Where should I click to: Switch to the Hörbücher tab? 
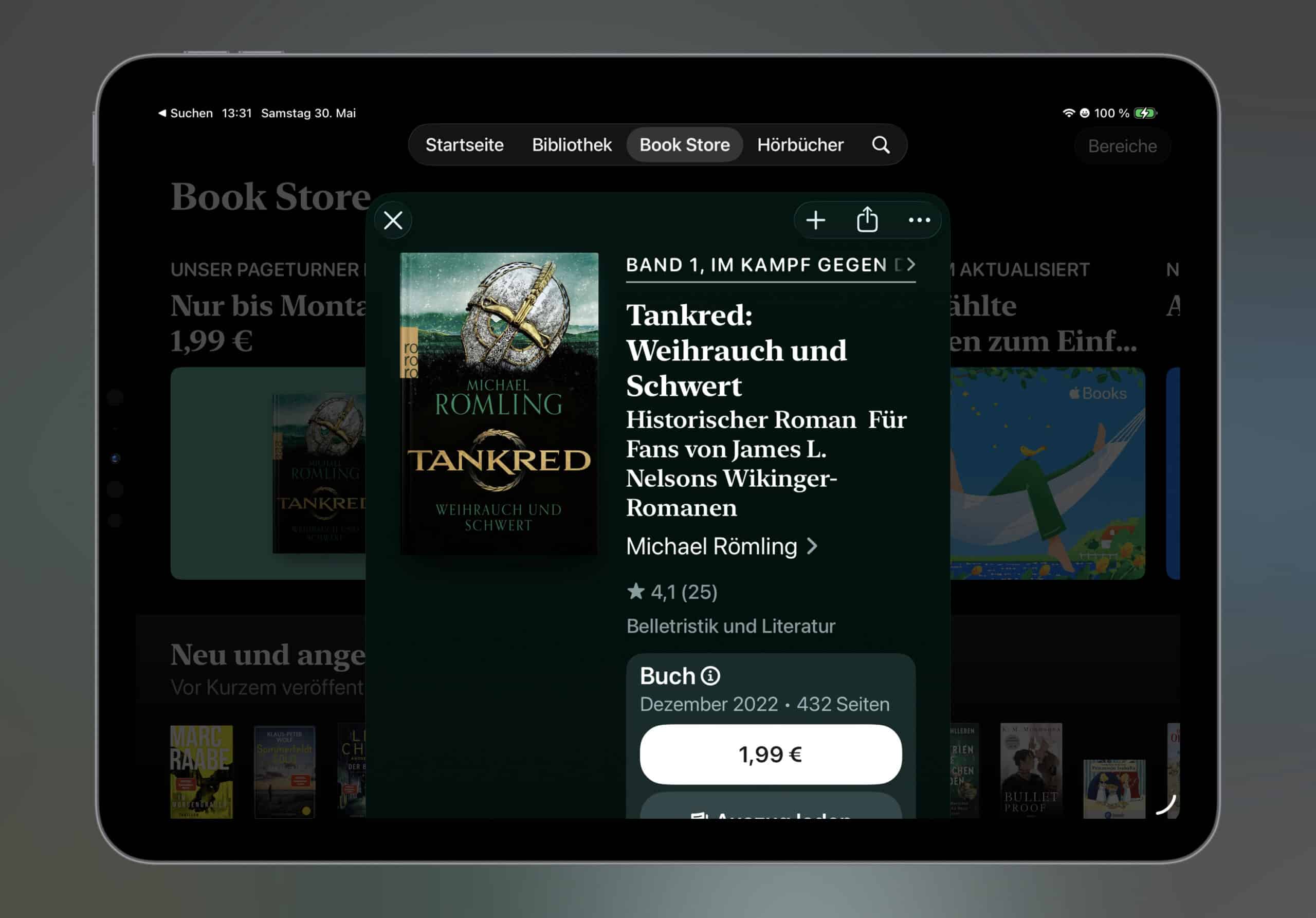point(800,145)
